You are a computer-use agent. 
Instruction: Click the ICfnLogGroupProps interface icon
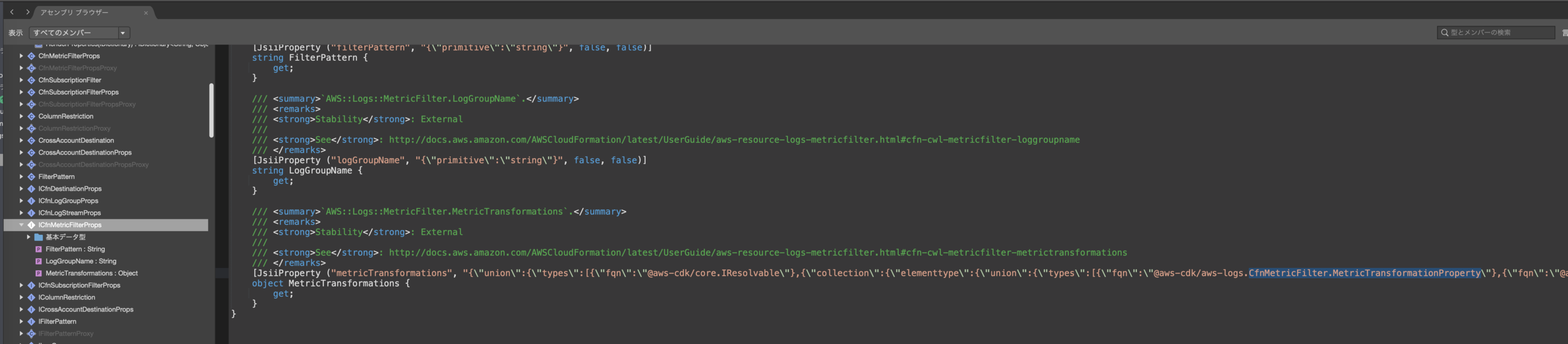click(x=31, y=201)
